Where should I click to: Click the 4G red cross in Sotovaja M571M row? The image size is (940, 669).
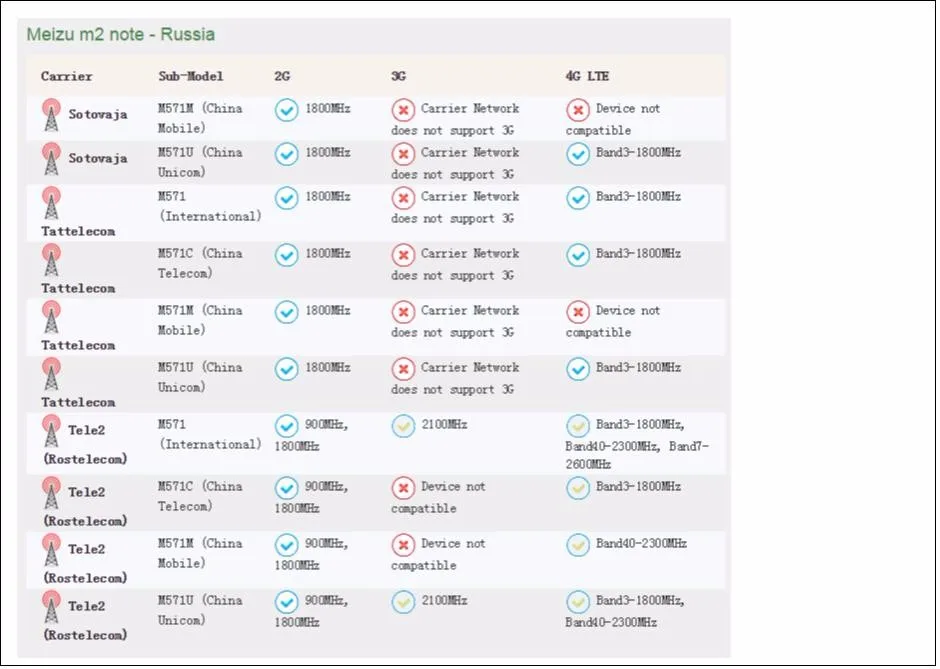(578, 110)
